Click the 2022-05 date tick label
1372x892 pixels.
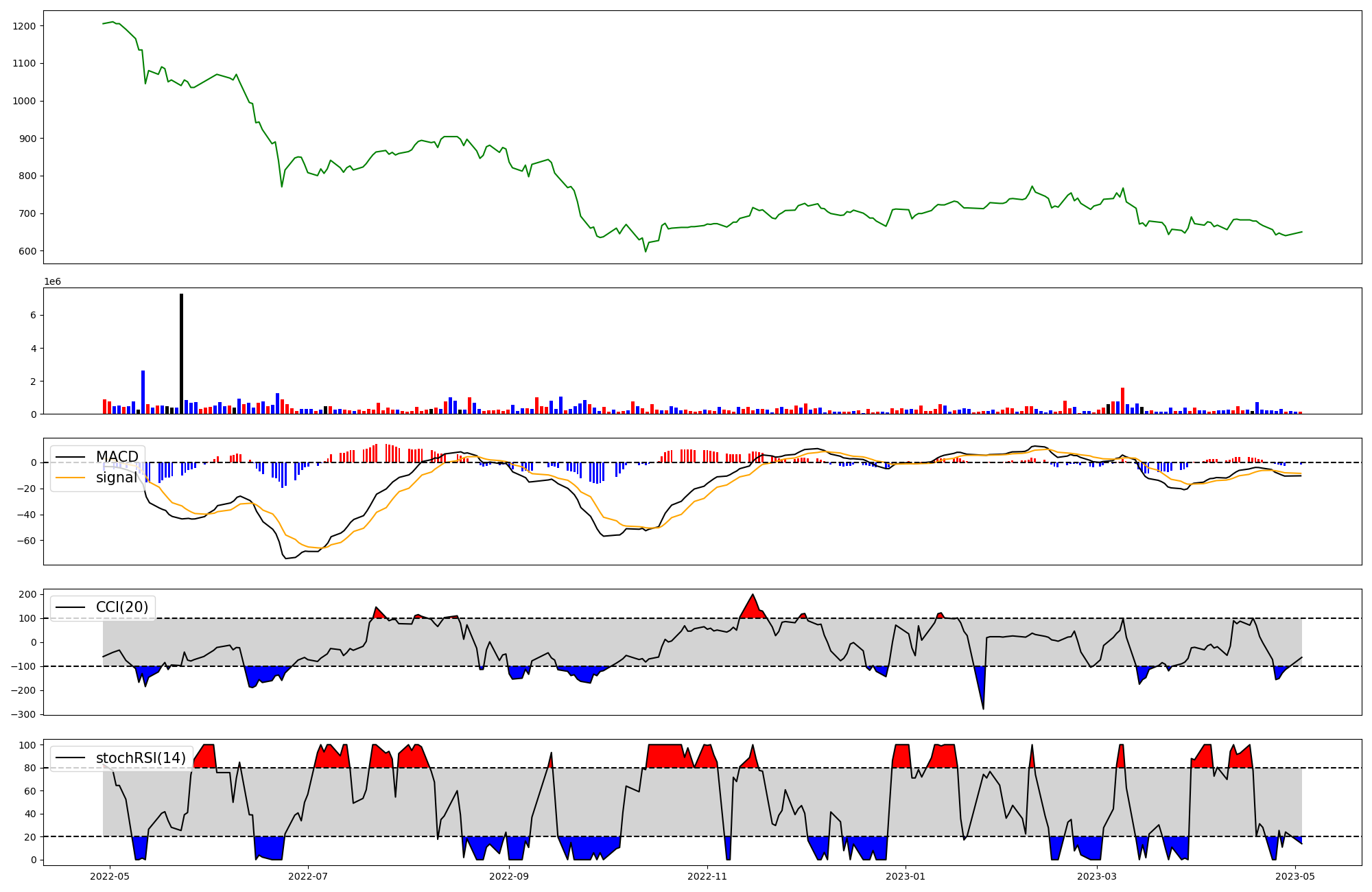110,876
